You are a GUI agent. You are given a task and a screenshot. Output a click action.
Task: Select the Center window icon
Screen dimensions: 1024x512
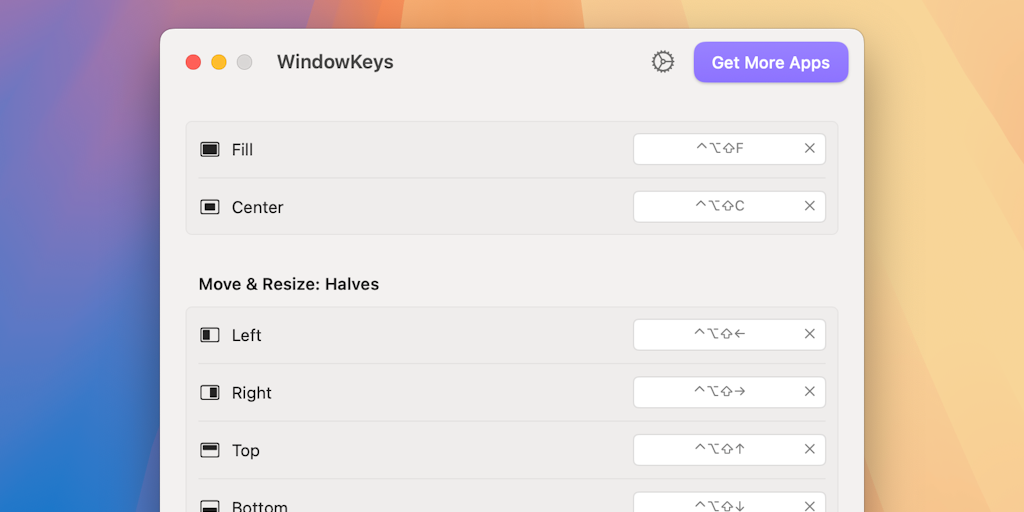210,207
